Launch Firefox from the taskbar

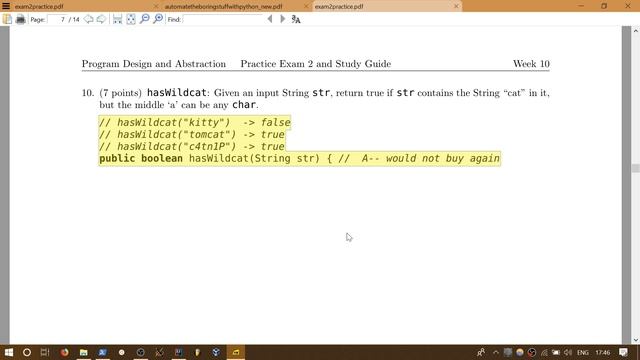click(64, 352)
